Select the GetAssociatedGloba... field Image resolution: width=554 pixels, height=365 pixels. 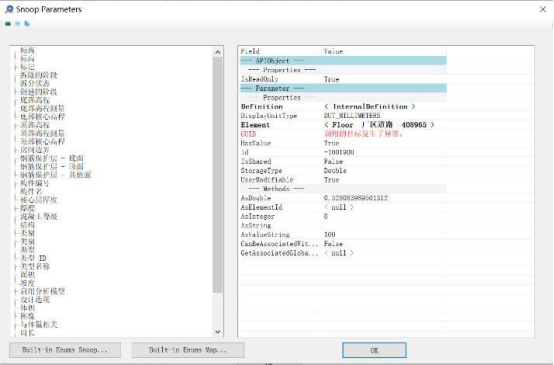pyautogui.click(x=279, y=253)
